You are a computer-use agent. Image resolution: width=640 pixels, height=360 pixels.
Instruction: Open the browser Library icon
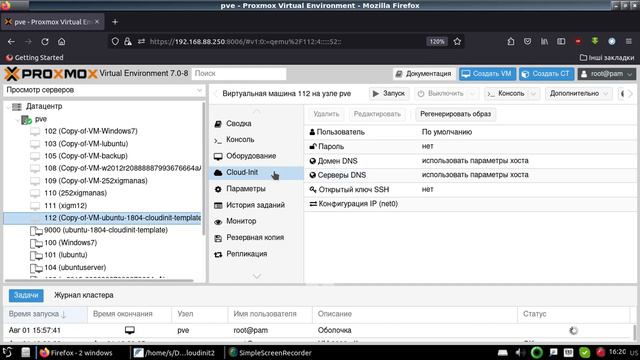pos(544,42)
